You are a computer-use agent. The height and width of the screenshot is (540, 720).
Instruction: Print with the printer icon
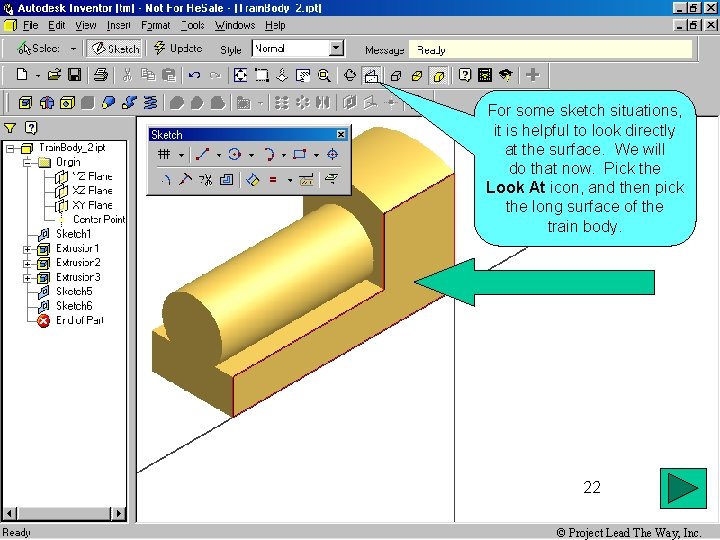click(101, 74)
